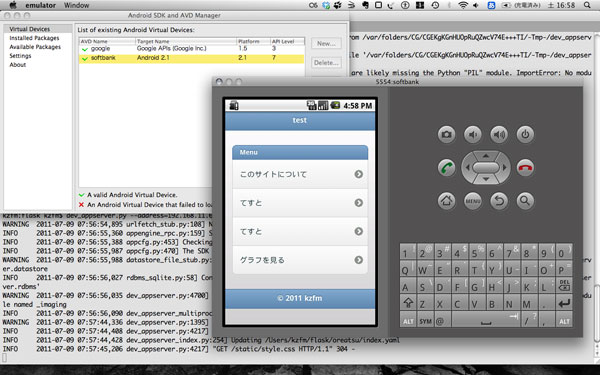Click the Q key on emulator keyboard

(x=408, y=269)
